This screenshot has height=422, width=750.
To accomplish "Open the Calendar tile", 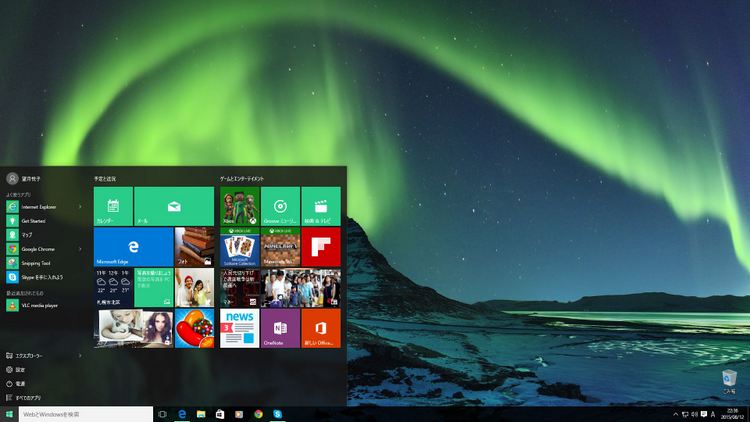I will point(113,206).
